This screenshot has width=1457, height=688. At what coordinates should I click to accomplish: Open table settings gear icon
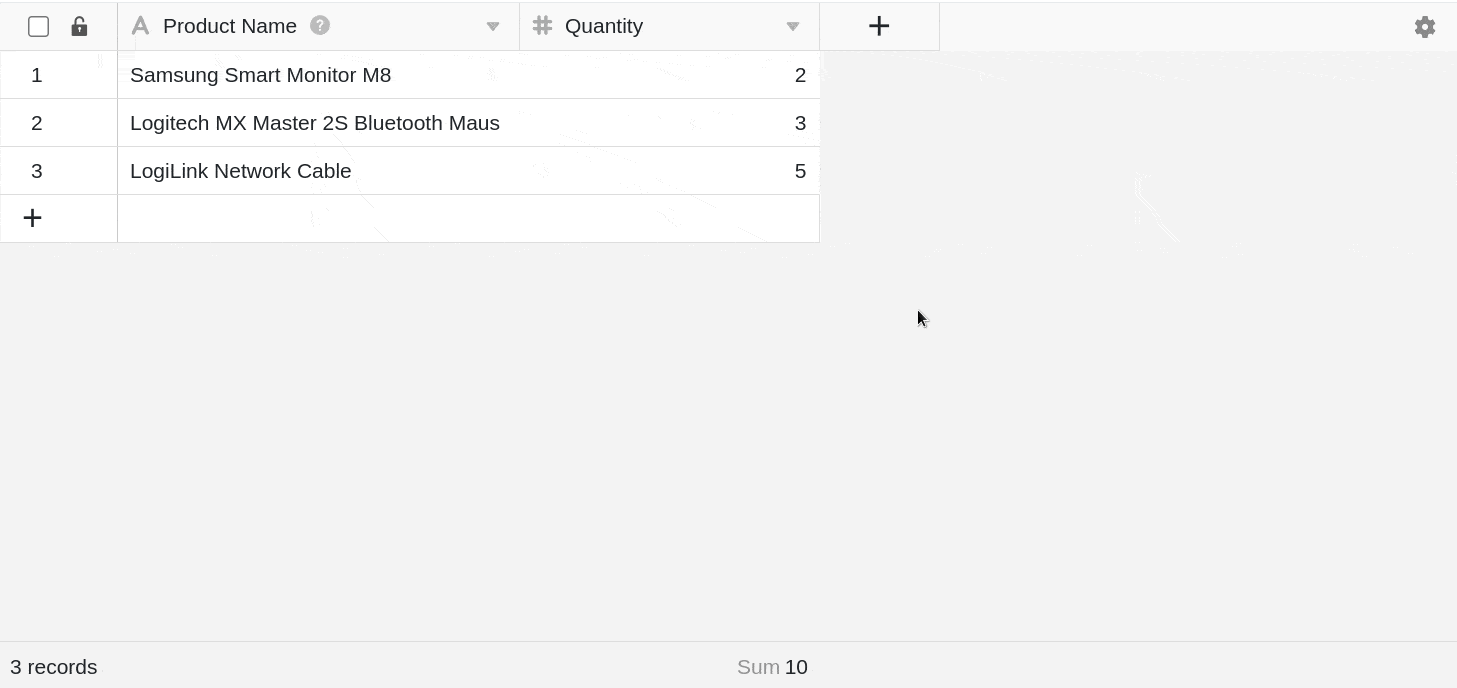coord(1425,27)
